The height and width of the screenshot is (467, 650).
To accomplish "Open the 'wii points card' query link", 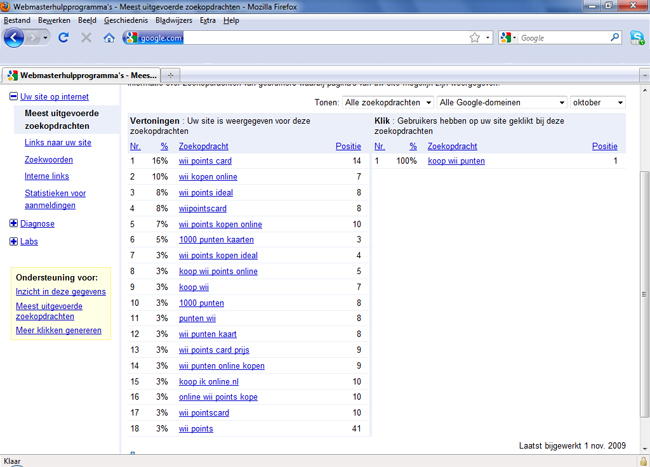I will click(205, 161).
